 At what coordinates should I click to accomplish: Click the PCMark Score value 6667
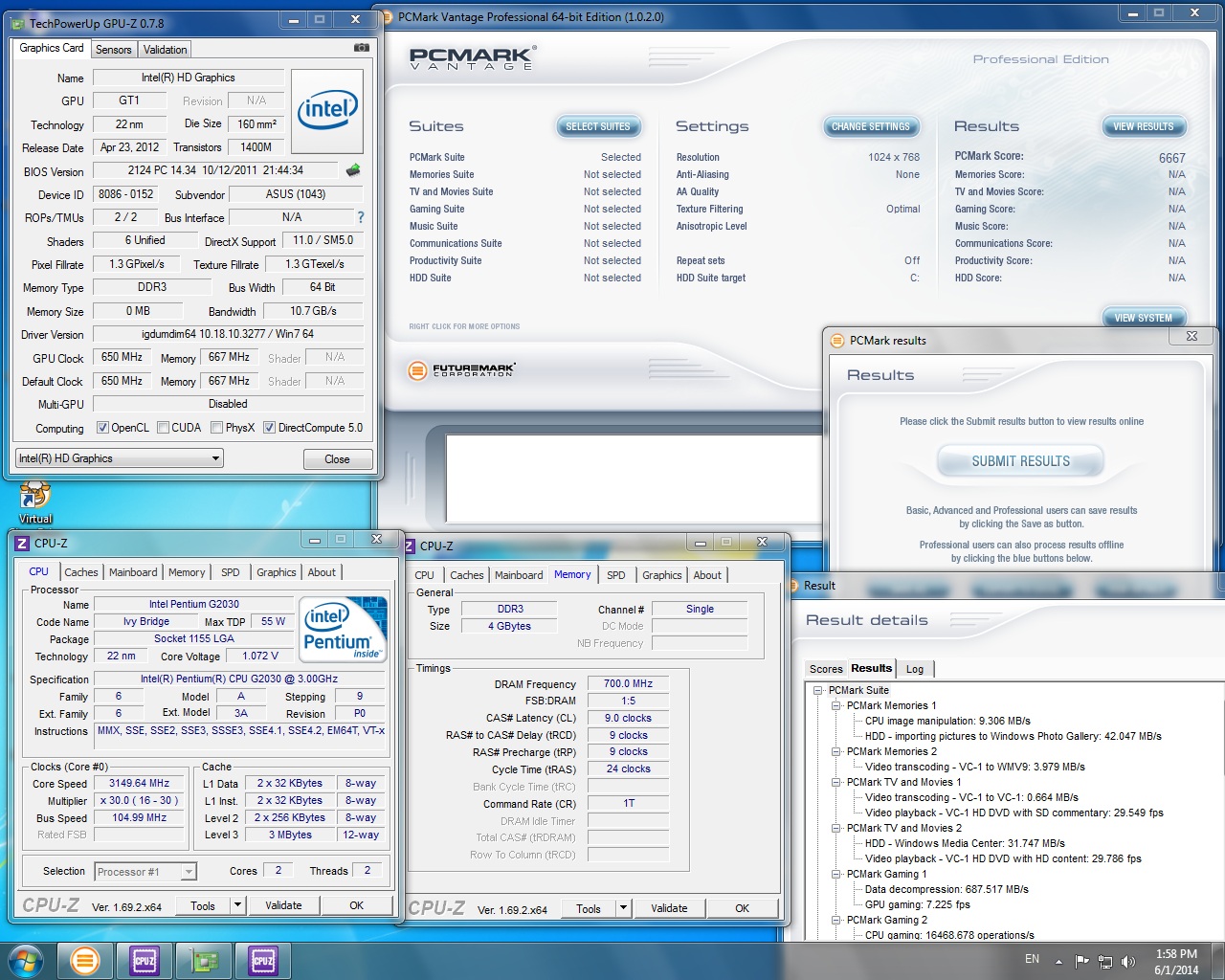[1171, 158]
